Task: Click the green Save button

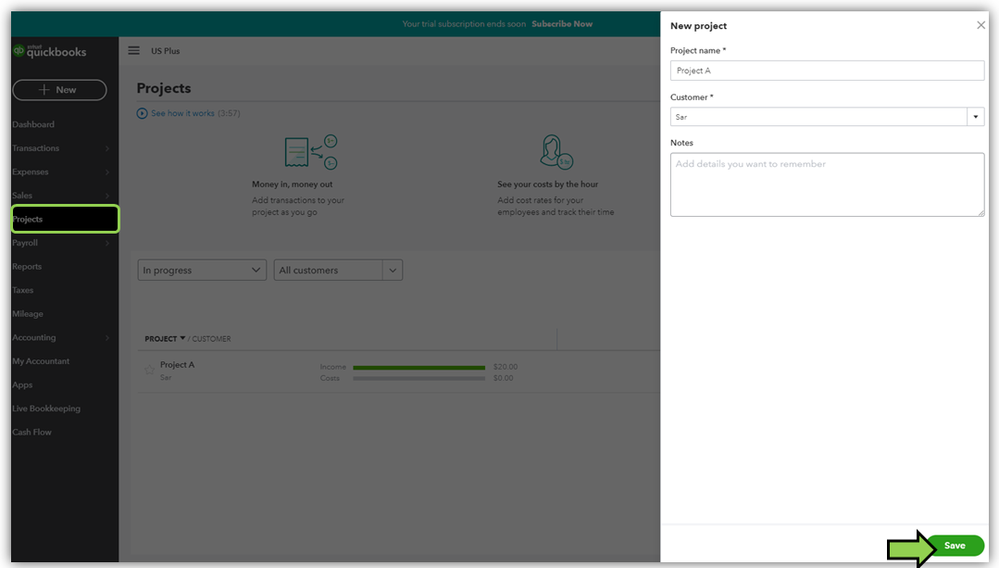Action: pyautogui.click(x=954, y=546)
